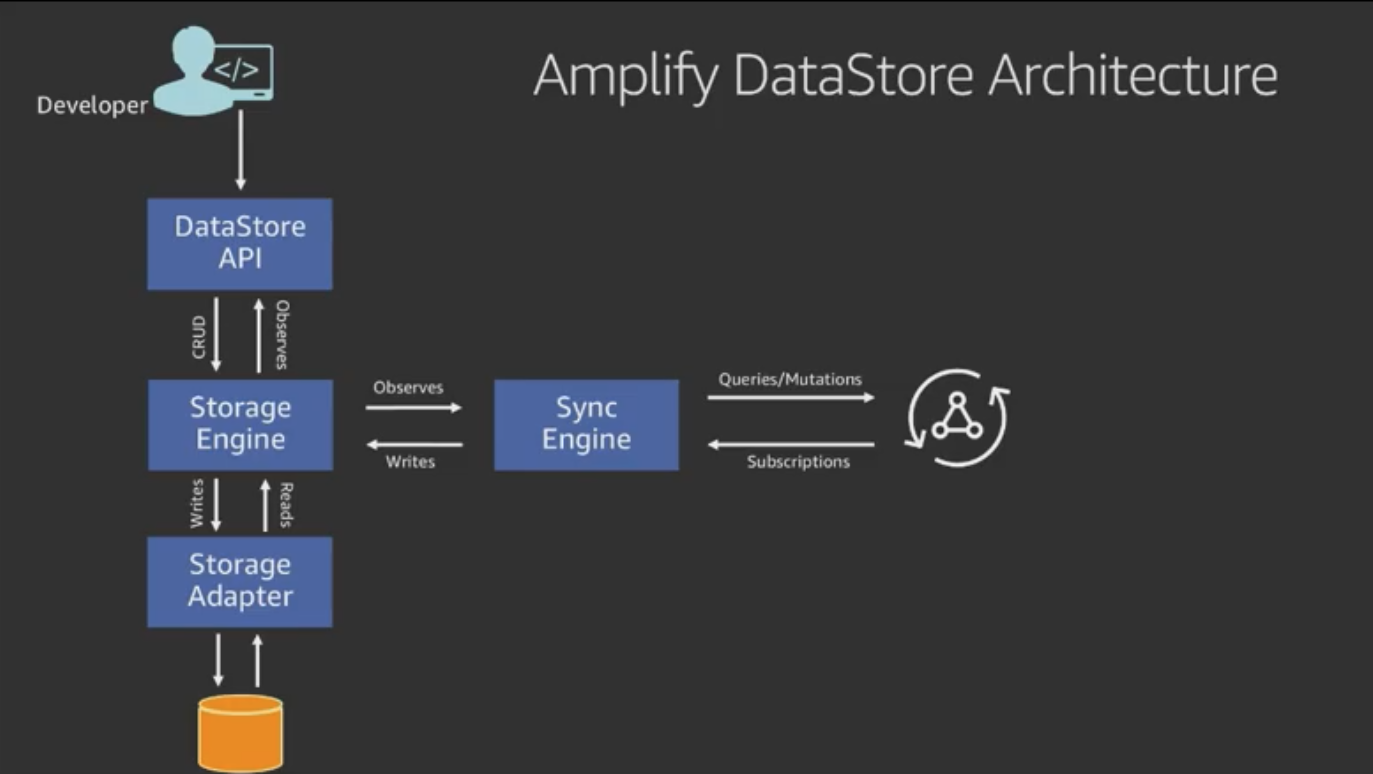Click the horizontal Writes label below Observes

click(410, 462)
